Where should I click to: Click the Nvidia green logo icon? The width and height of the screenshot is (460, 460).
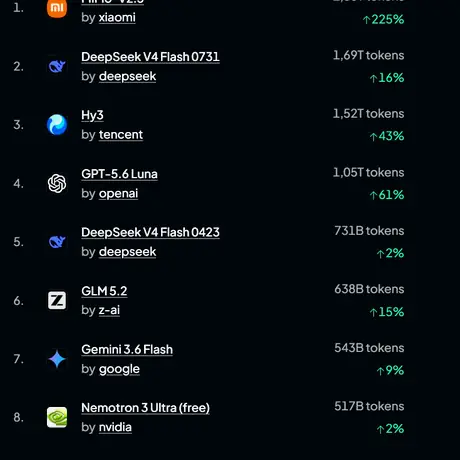pyautogui.click(x=57, y=417)
